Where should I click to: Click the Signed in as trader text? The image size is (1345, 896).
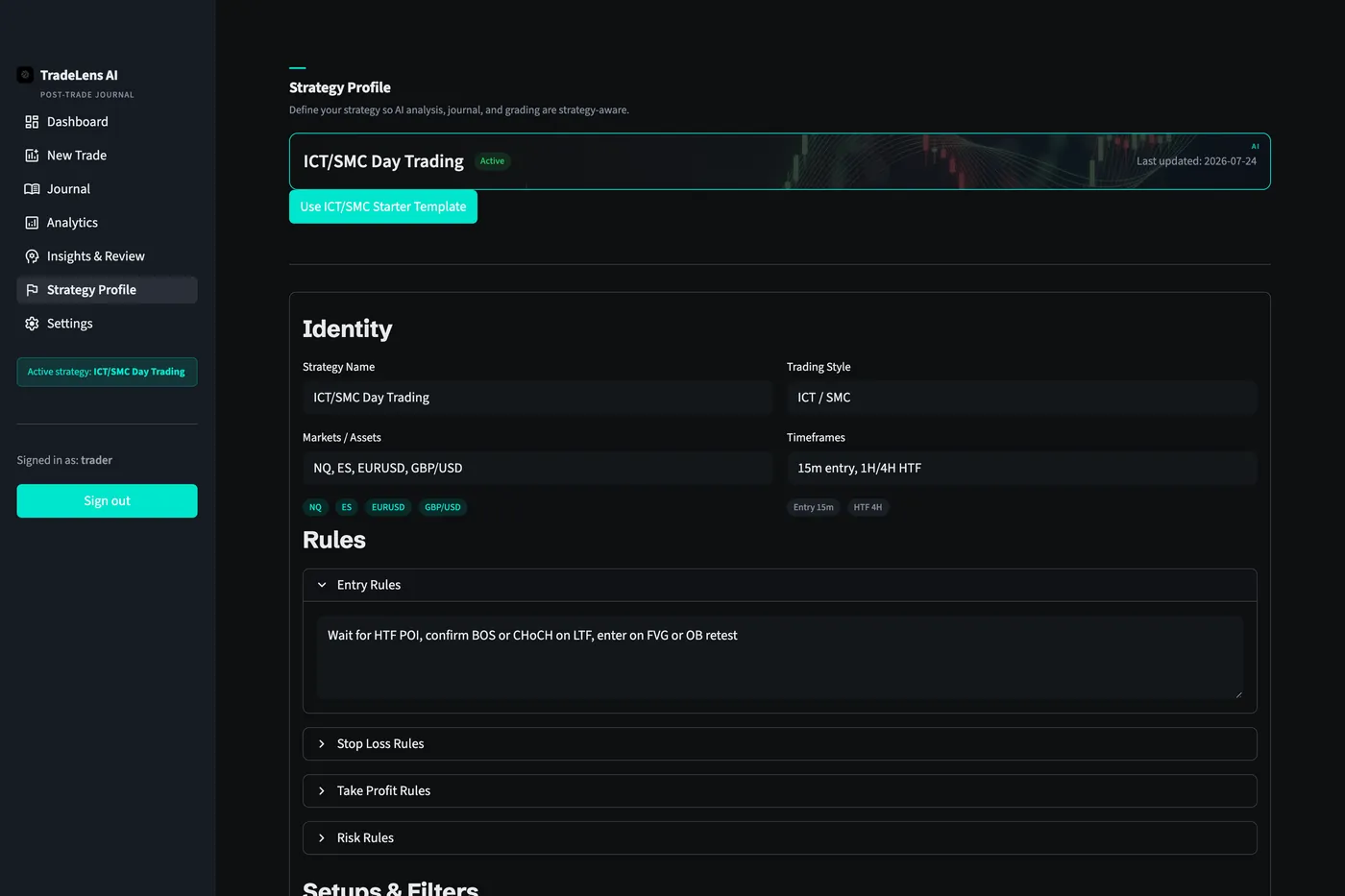64,460
